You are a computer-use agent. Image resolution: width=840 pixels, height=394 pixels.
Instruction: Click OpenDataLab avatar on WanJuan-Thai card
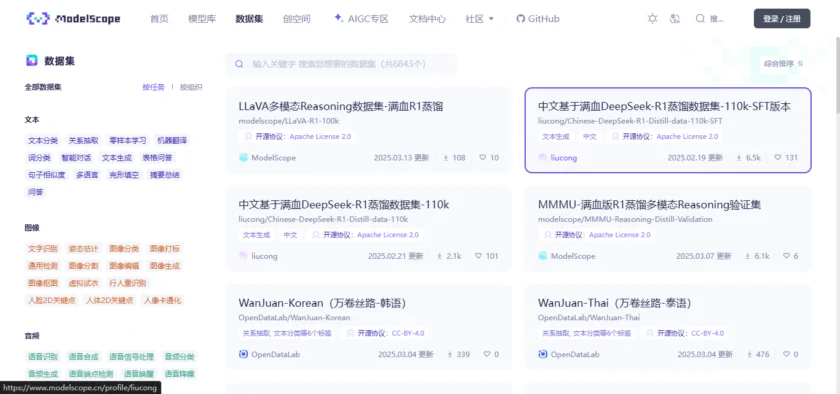point(543,354)
